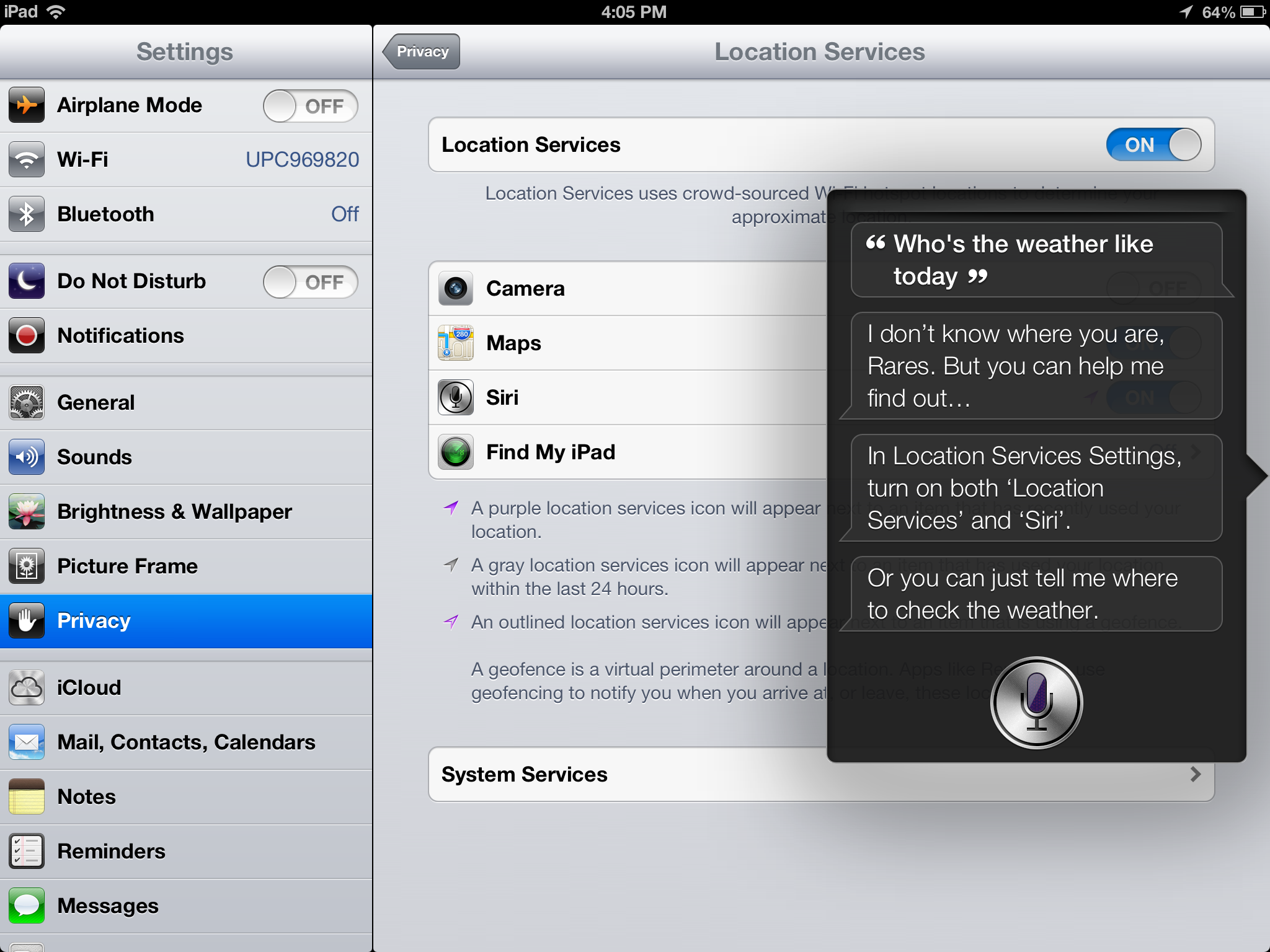Open Mail, Contacts, Calendars settings
The width and height of the screenshot is (1270, 952).
pyautogui.click(x=186, y=742)
